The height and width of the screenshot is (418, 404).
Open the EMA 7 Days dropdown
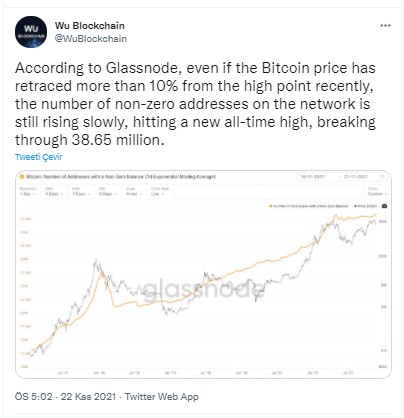pyautogui.click(x=81, y=191)
